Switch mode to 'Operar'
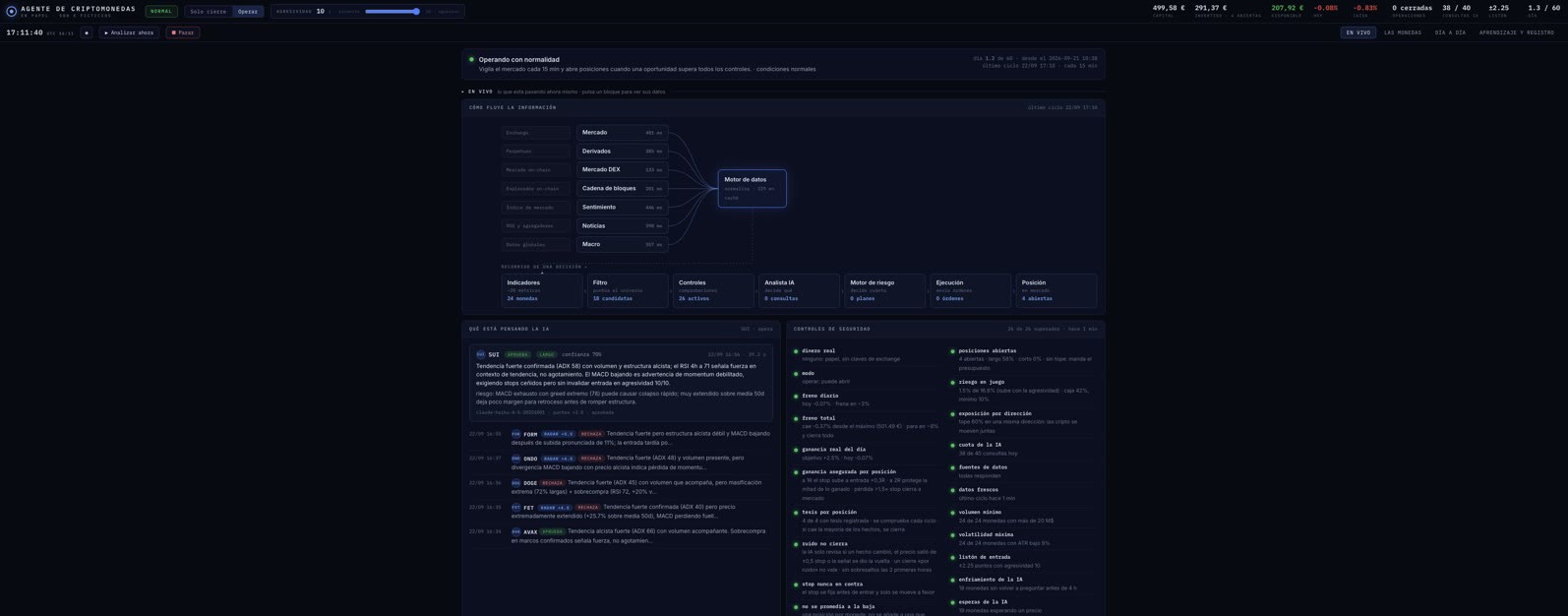 [x=248, y=12]
